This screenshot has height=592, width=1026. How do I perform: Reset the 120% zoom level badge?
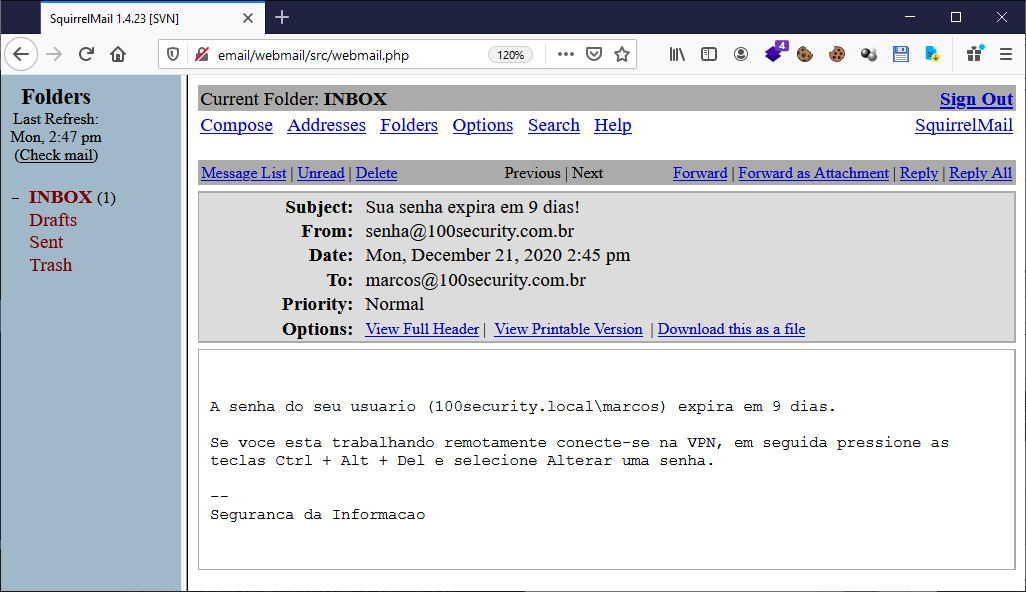(x=510, y=55)
